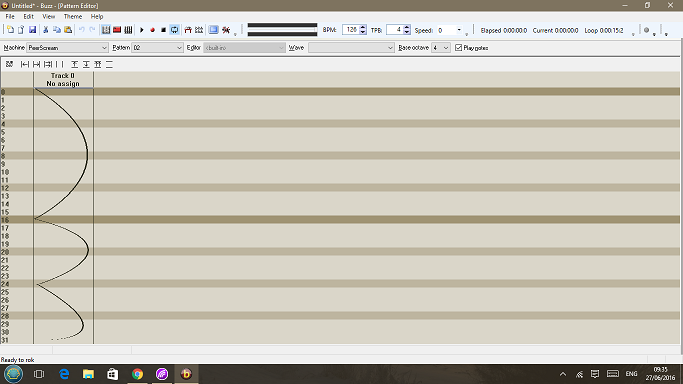
Task: Open the red machine view icon
Action: [x=117, y=30]
